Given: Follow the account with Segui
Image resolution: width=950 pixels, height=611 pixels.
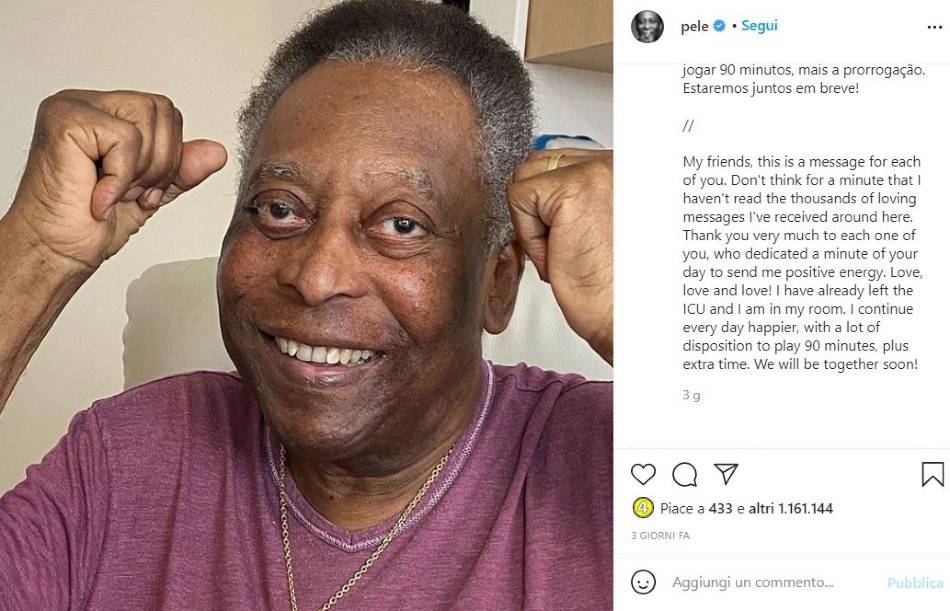Looking at the screenshot, I should pyautogui.click(x=759, y=26).
